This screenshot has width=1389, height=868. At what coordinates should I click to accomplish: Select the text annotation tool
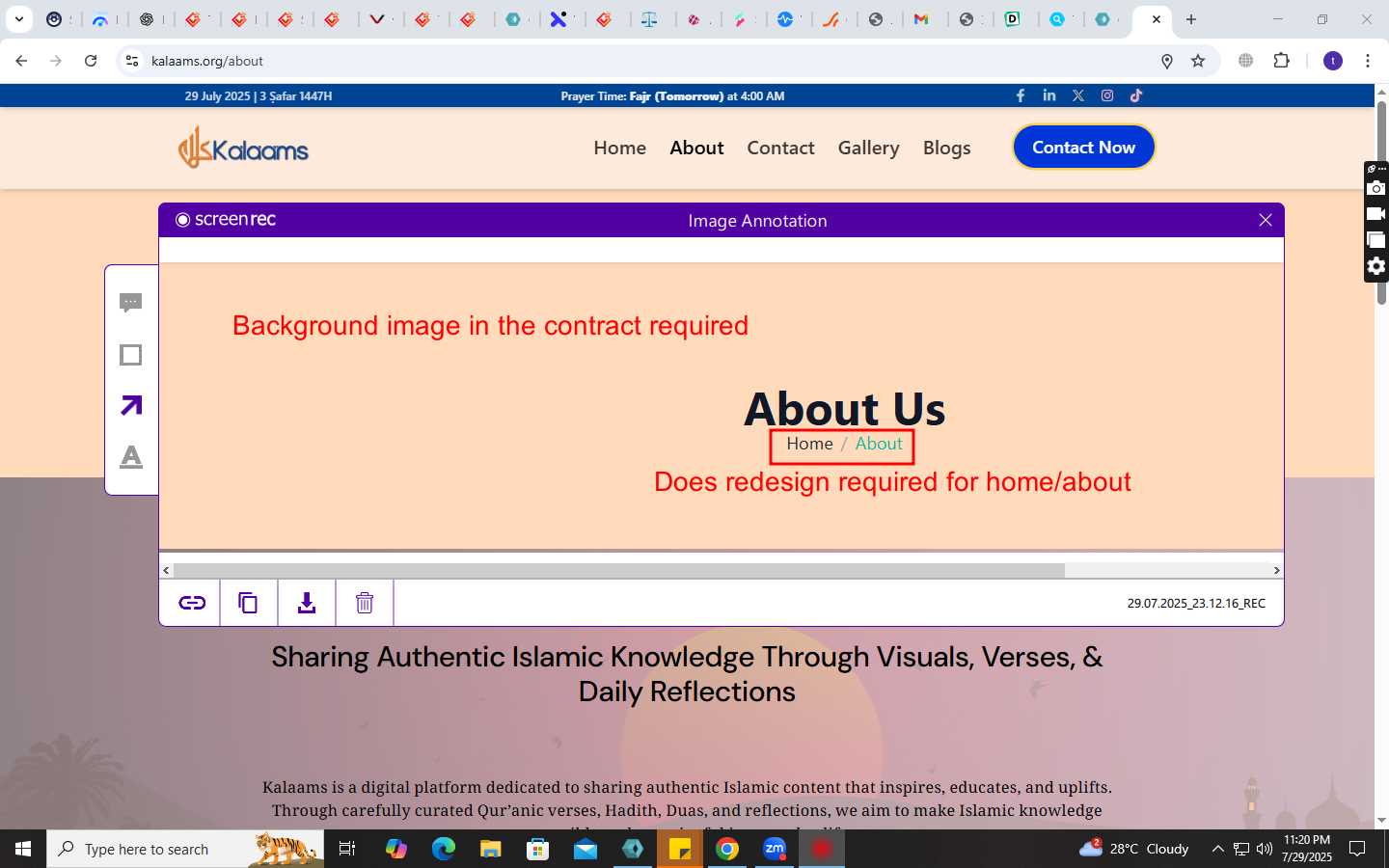click(131, 456)
